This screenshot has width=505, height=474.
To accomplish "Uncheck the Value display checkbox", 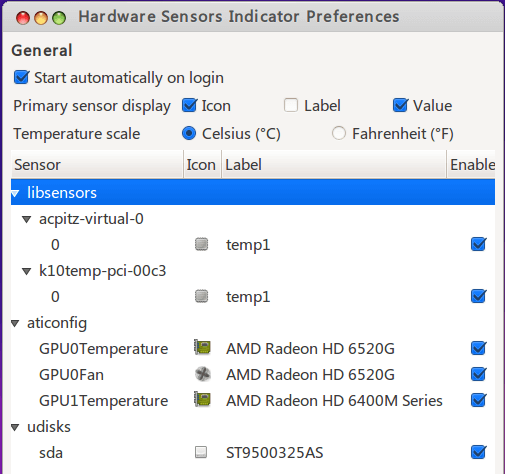I will click(x=400, y=105).
